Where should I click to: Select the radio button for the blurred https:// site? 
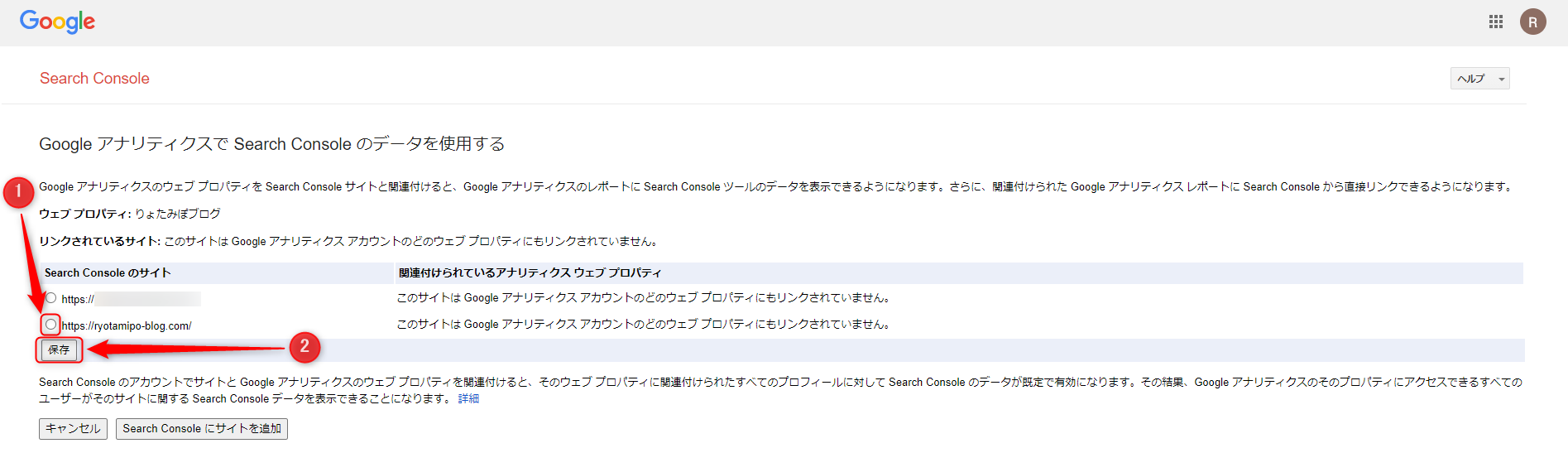[x=51, y=298]
